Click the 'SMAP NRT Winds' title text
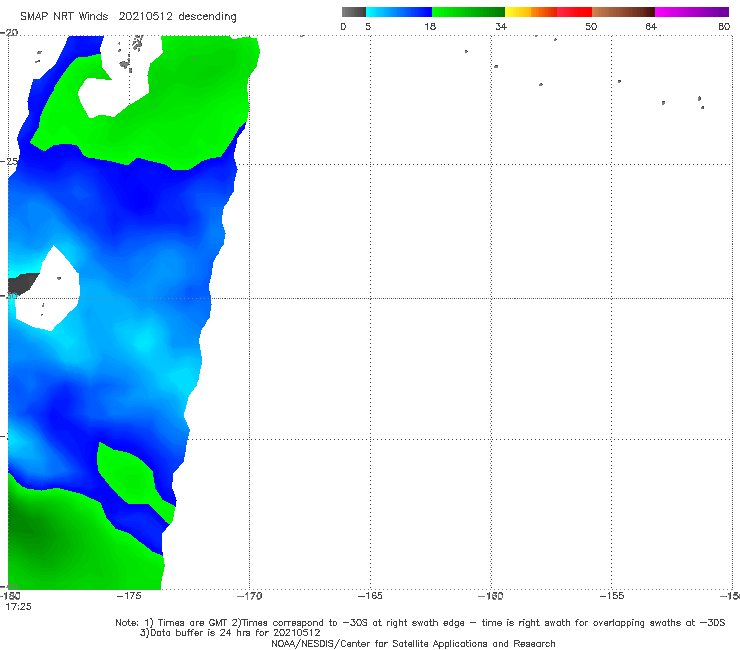 point(64,16)
